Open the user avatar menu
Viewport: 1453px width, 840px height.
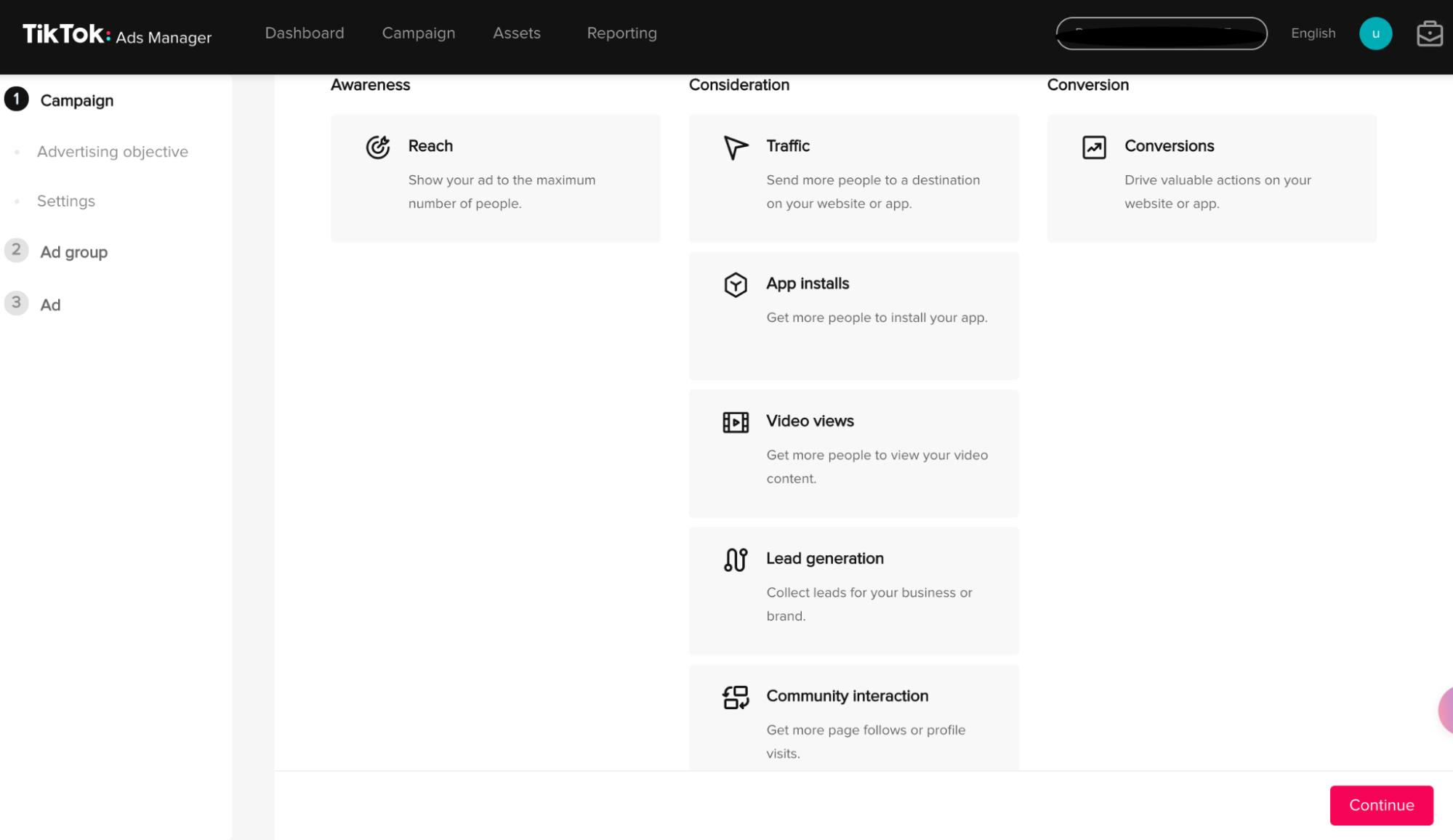[x=1374, y=33]
